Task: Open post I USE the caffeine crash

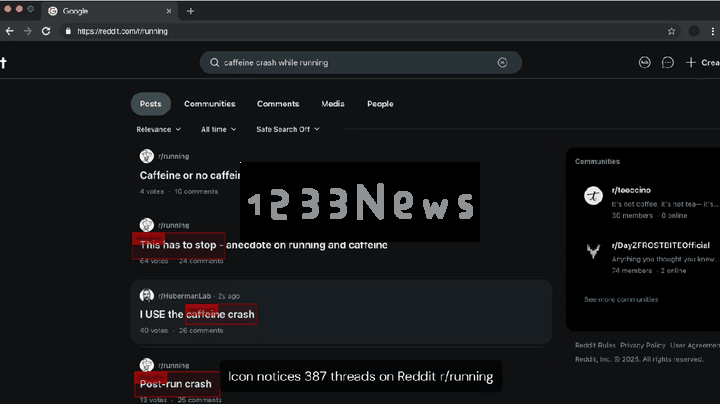Action: tap(197, 314)
